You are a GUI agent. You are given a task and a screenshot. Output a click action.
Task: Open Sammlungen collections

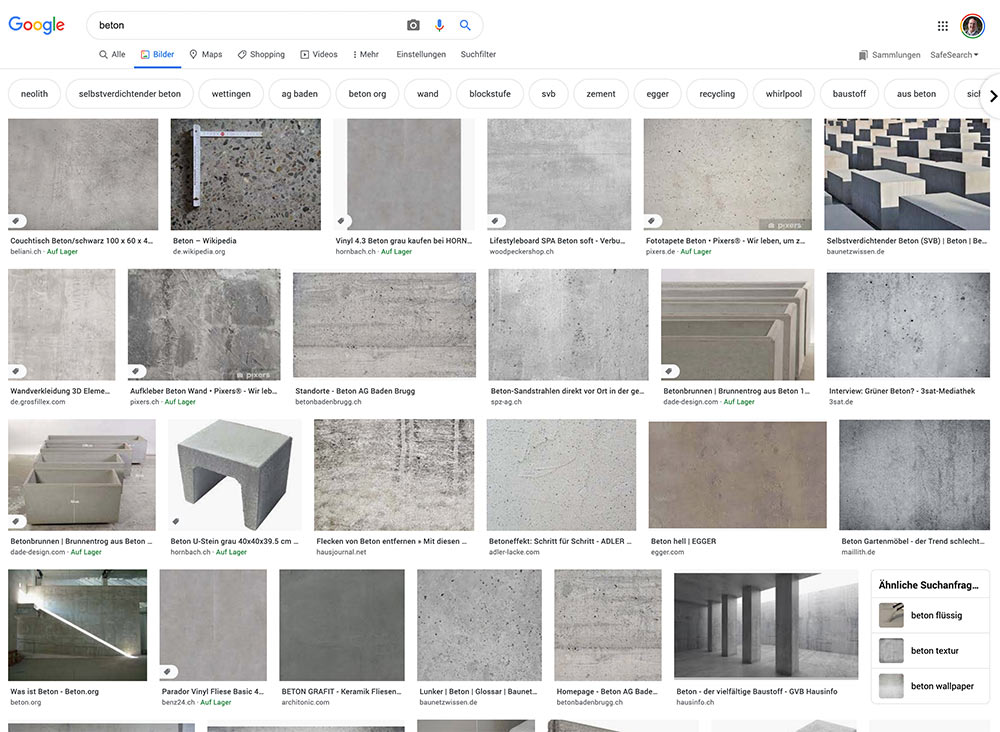coord(889,55)
